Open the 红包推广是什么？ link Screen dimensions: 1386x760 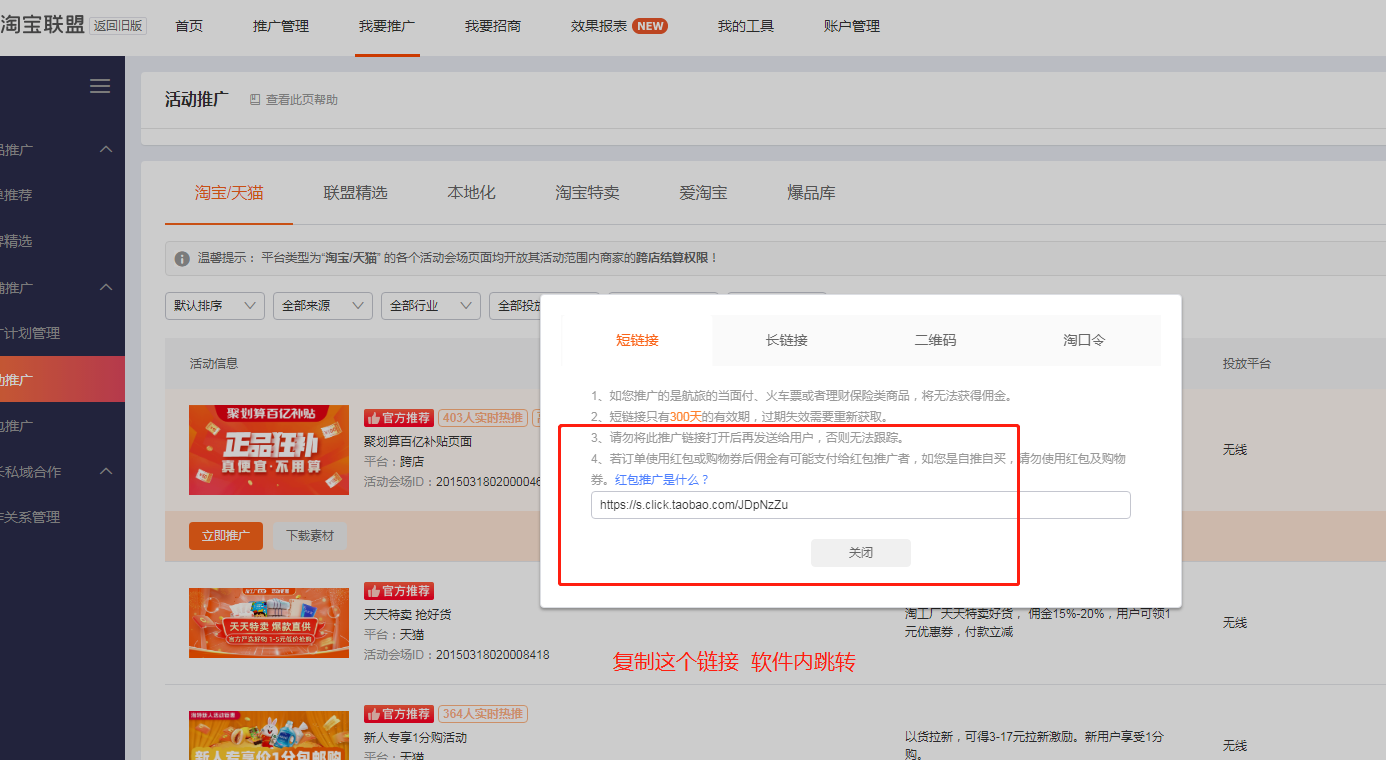pyautogui.click(x=662, y=480)
